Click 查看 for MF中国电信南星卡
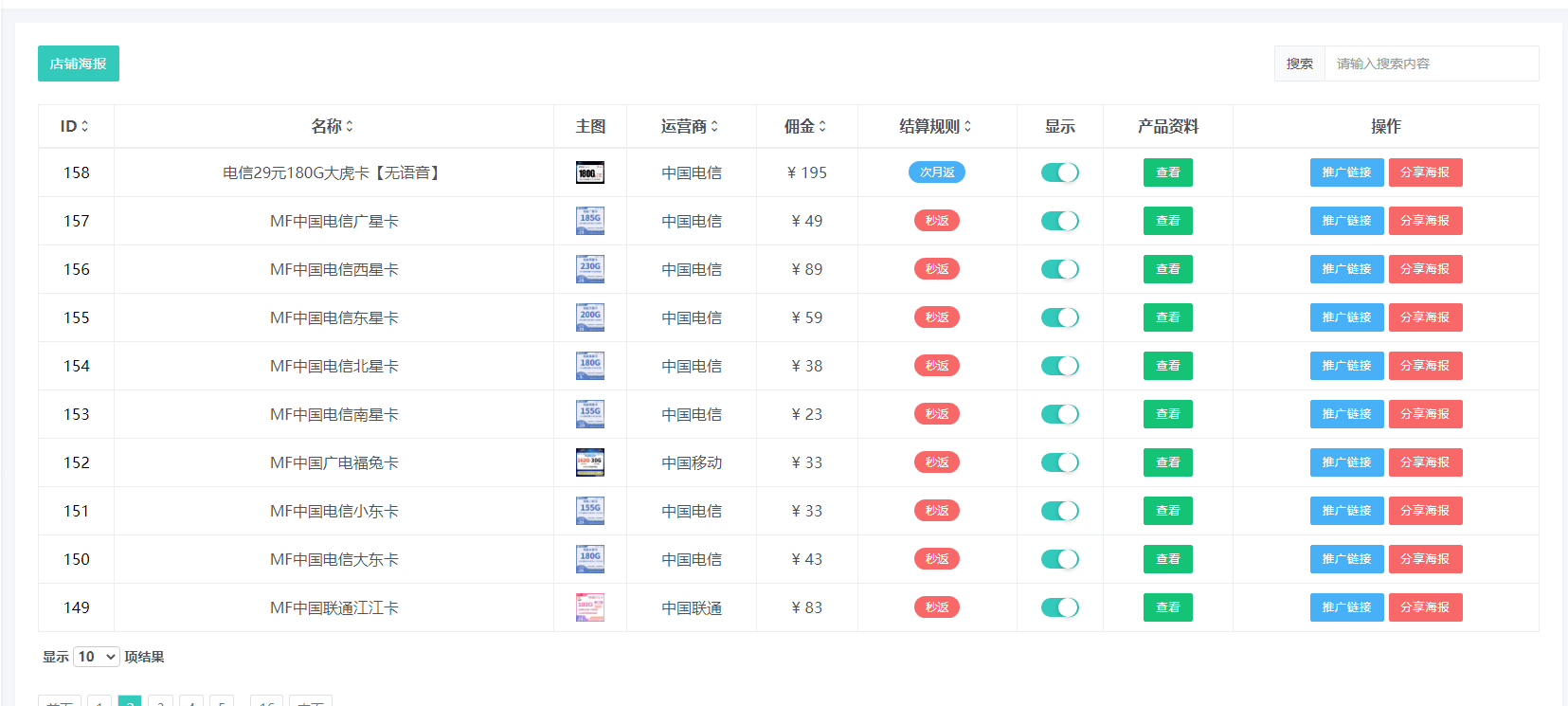1568x706 pixels. click(1168, 414)
